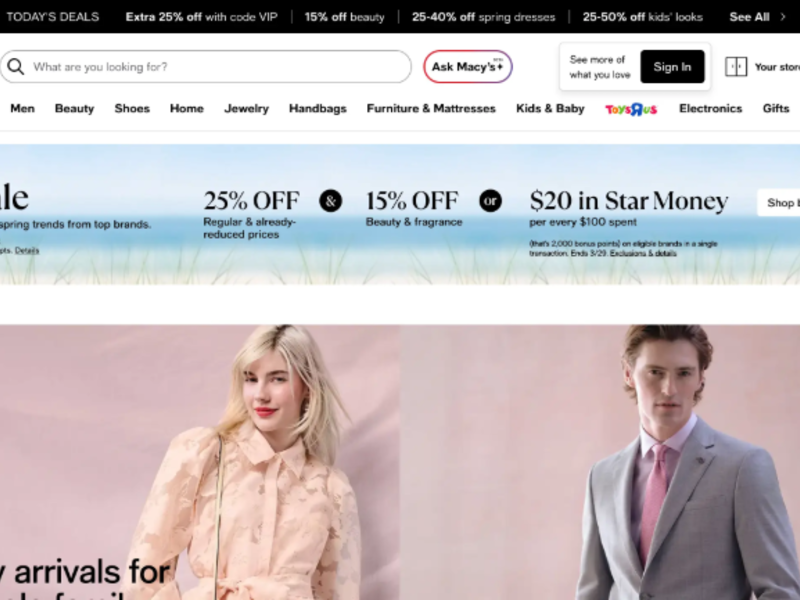Select Electronics in the navigation bar

710,108
